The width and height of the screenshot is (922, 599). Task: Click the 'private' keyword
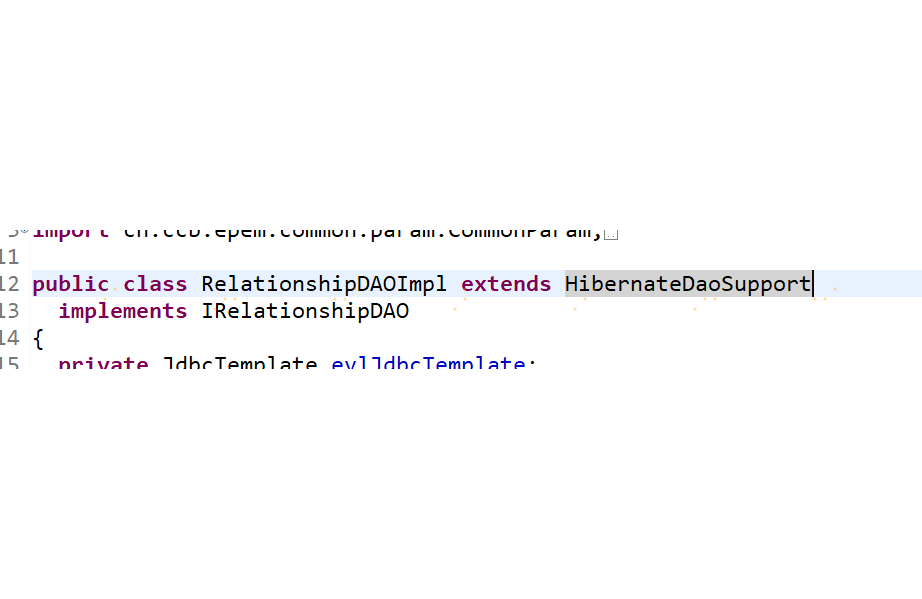click(103, 363)
